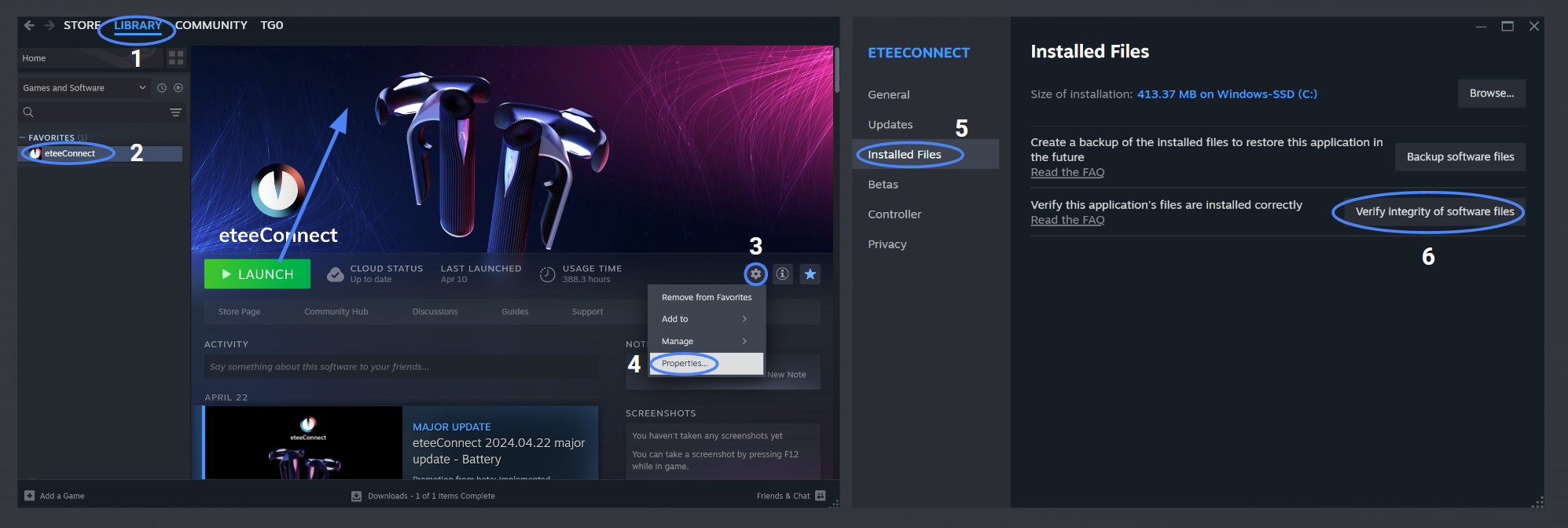Open the STORE tab
The height and width of the screenshot is (528, 1568).
82,25
